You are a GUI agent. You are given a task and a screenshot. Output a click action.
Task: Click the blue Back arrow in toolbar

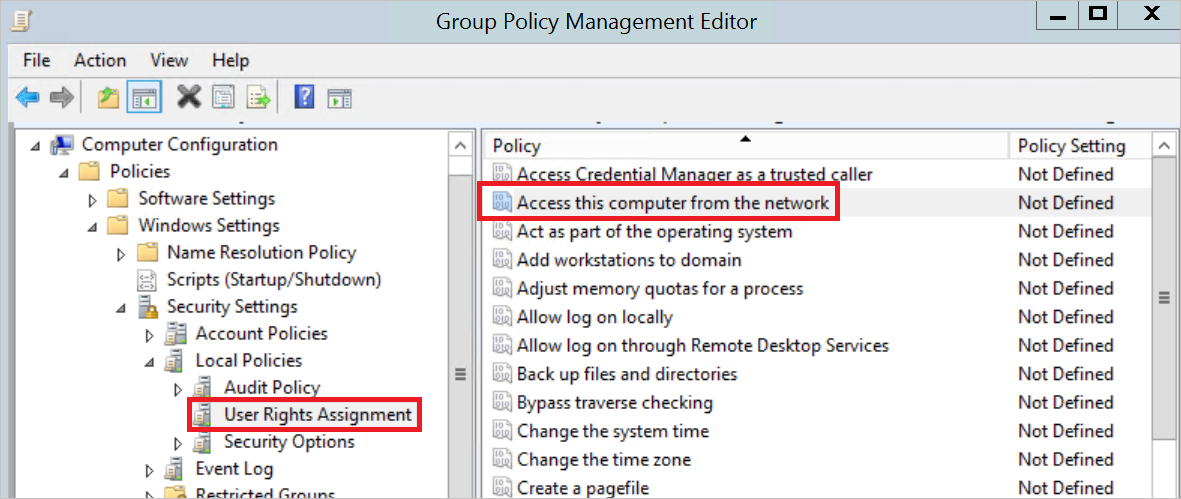click(28, 97)
